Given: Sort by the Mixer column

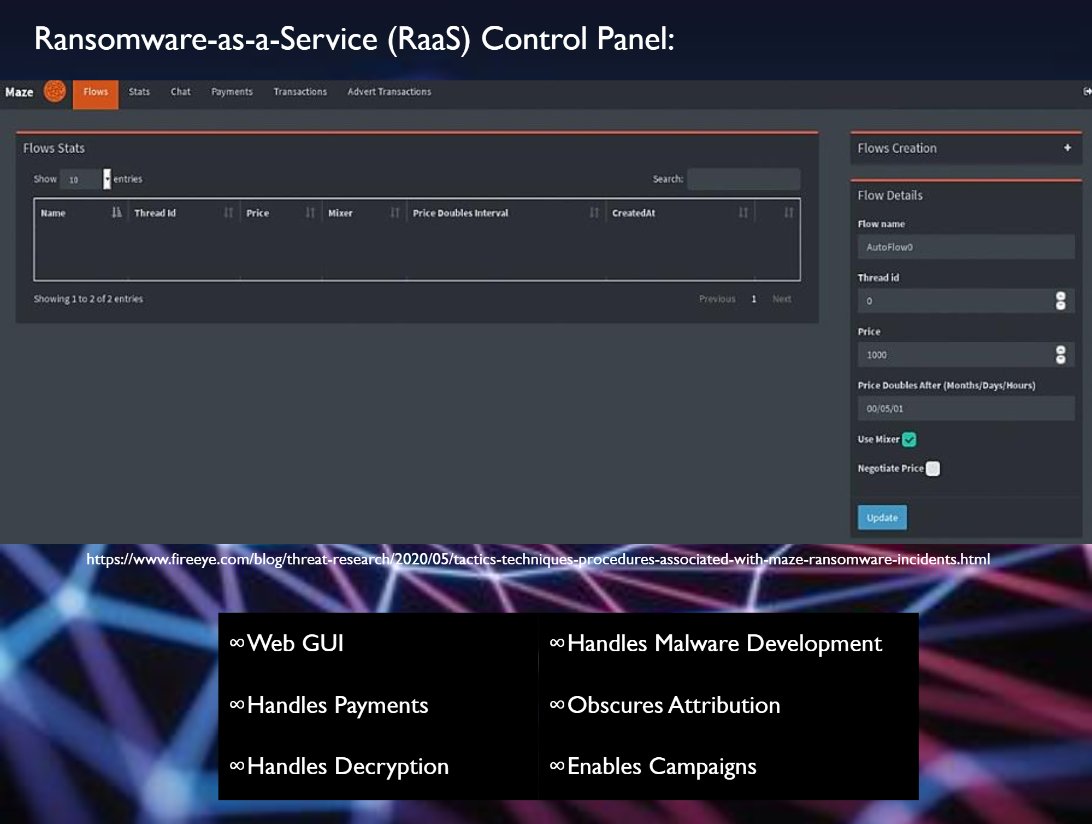Looking at the screenshot, I should pyautogui.click(x=364, y=213).
